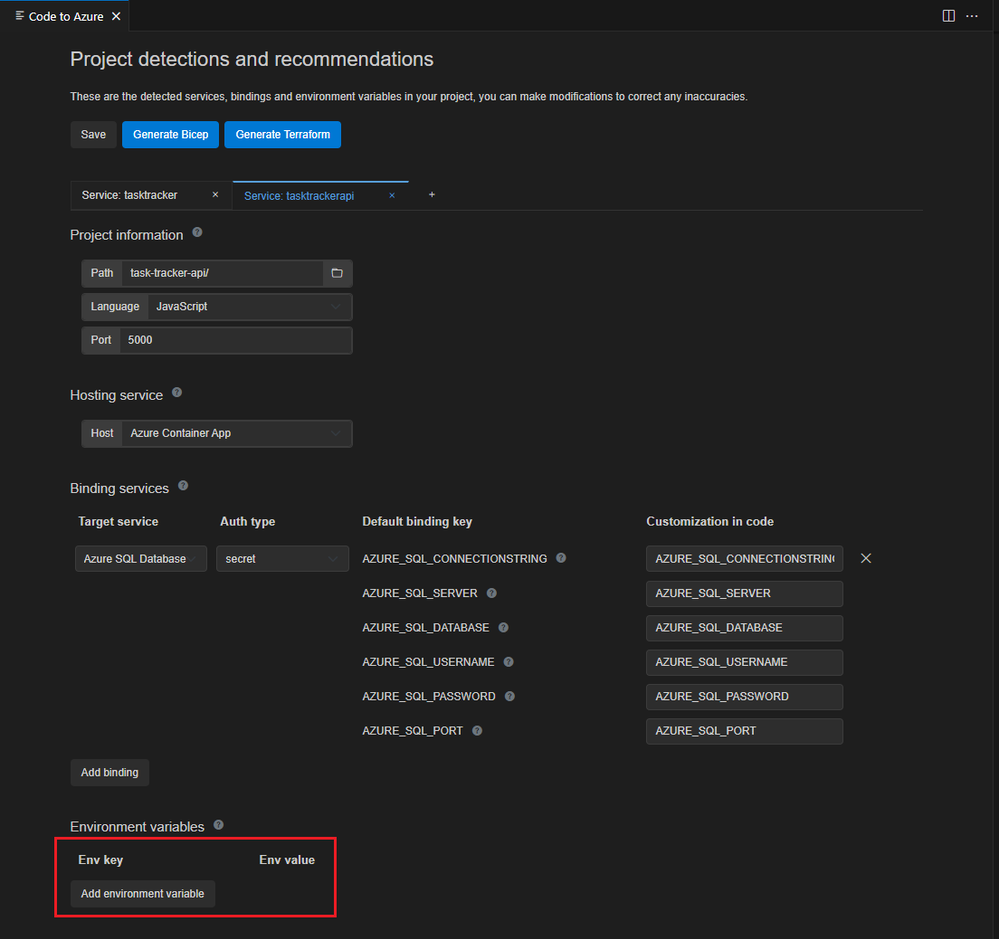
Task: Click Add environment variable button
Action: click(143, 894)
